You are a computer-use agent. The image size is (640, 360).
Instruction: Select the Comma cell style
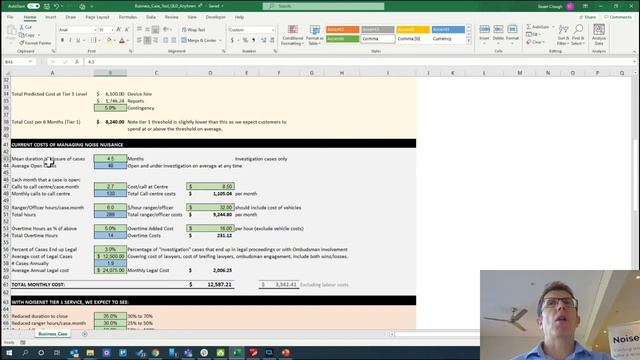[378, 39]
